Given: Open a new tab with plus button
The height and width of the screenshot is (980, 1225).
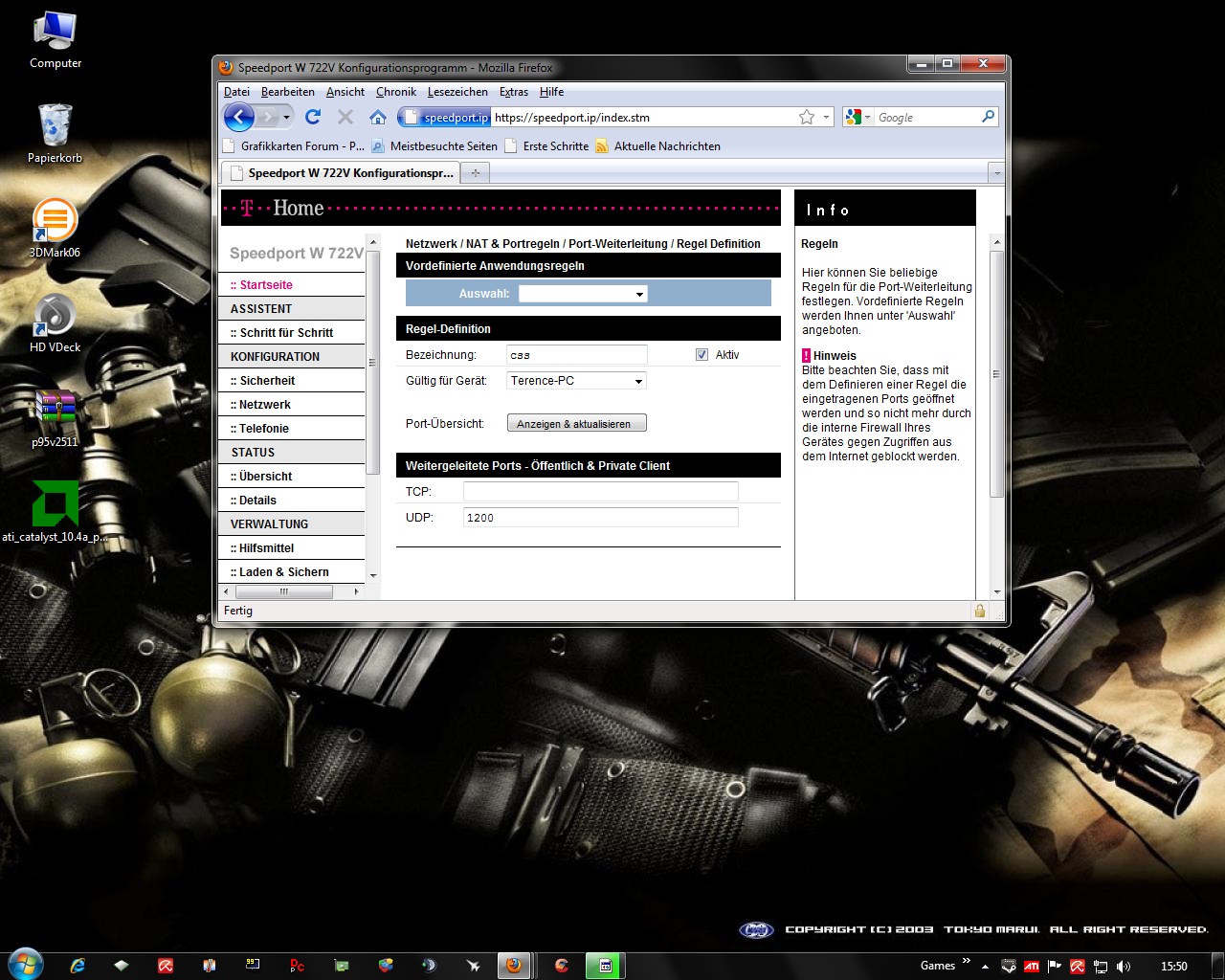Looking at the screenshot, I should point(476,173).
